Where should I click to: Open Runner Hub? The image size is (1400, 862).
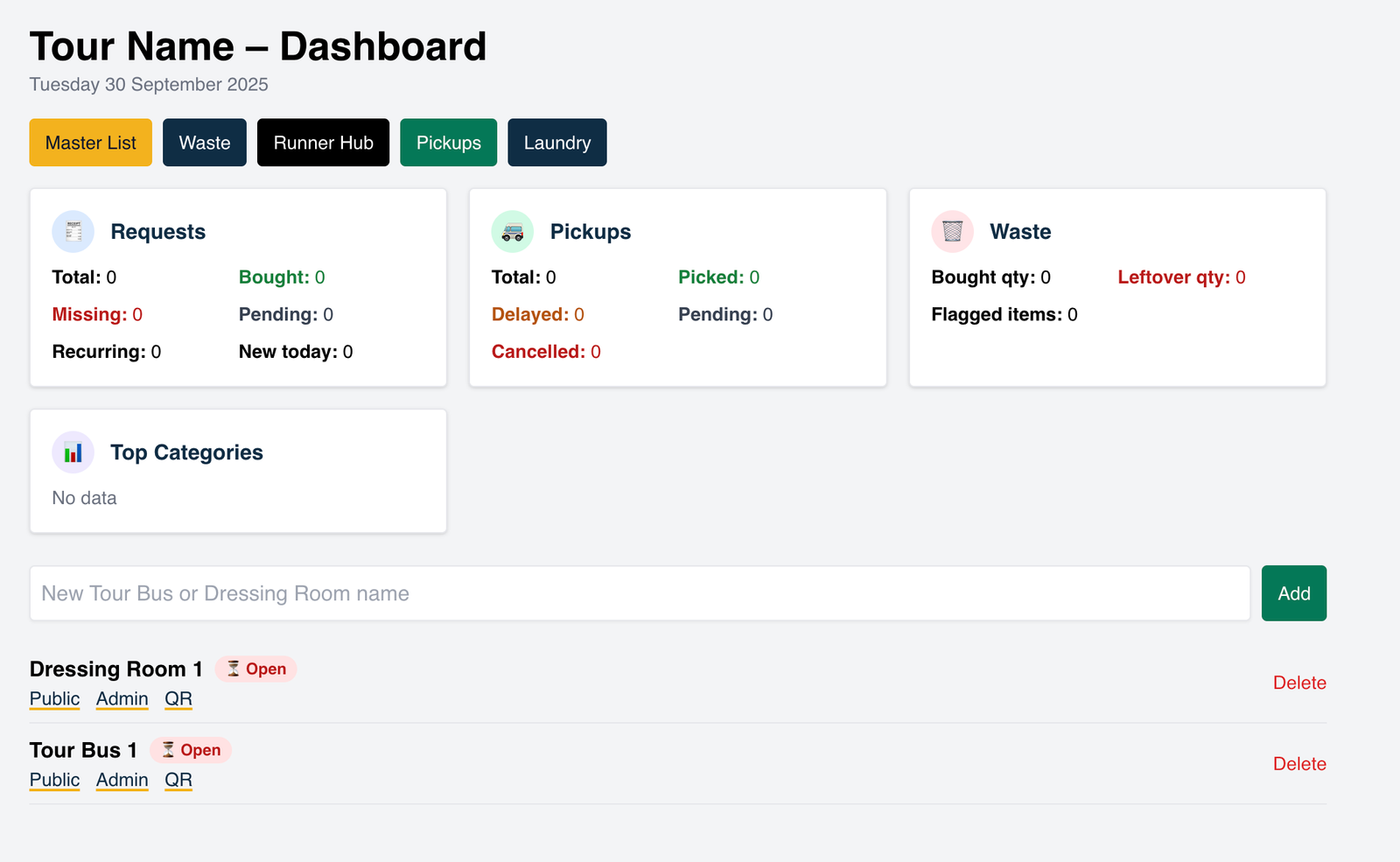[x=323, y=143]
